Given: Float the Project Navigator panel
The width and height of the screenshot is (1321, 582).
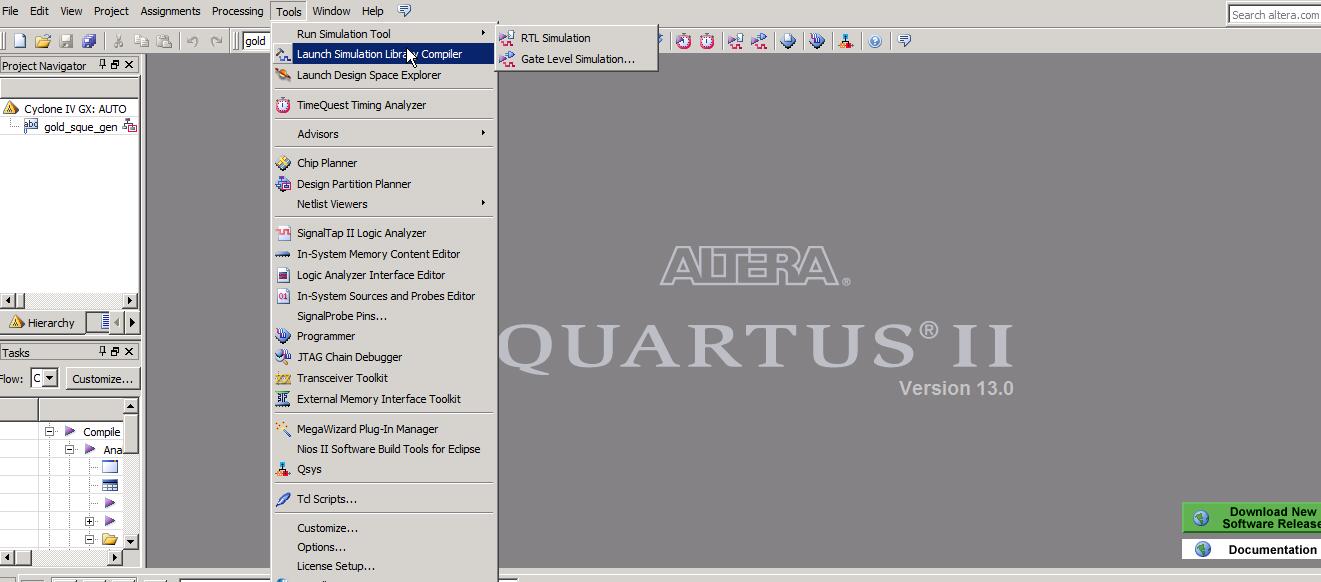Looking at the screenshot, I should pyautogui.click(x=115, y=65).
